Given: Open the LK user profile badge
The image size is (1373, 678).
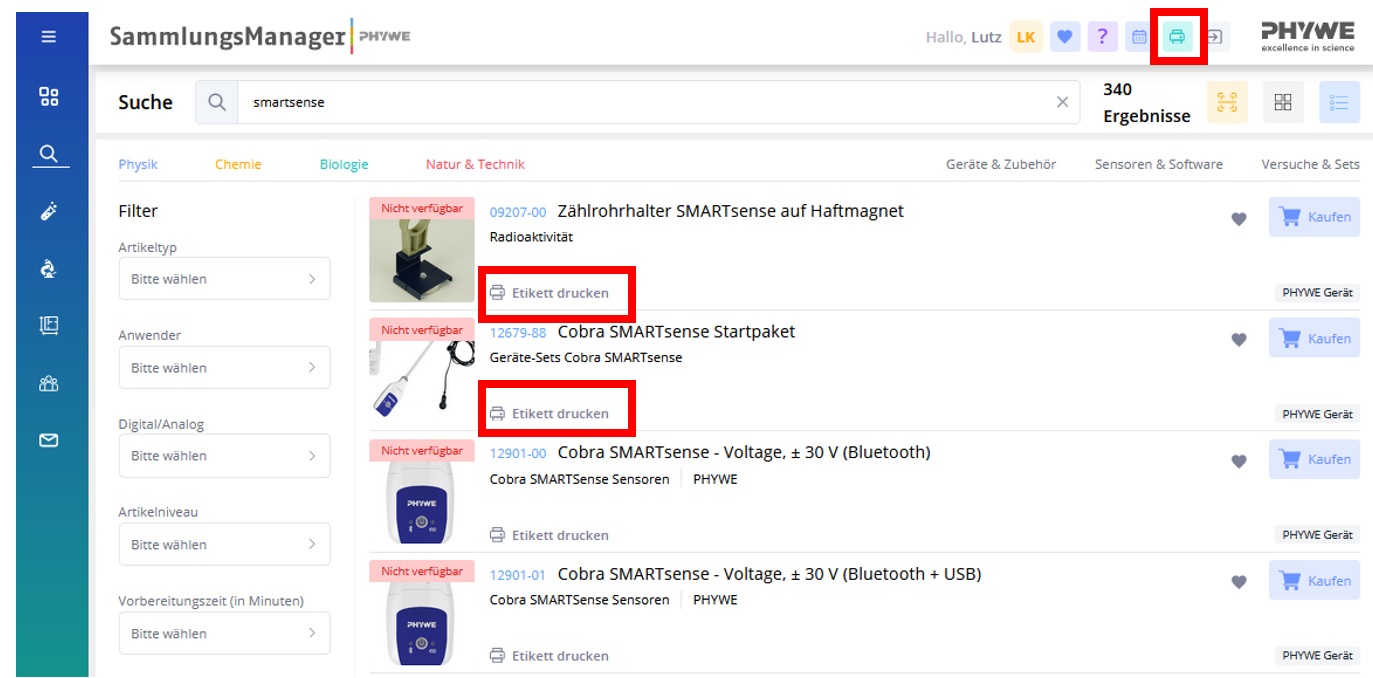Looking at the screenshot, I should 1026,37.
